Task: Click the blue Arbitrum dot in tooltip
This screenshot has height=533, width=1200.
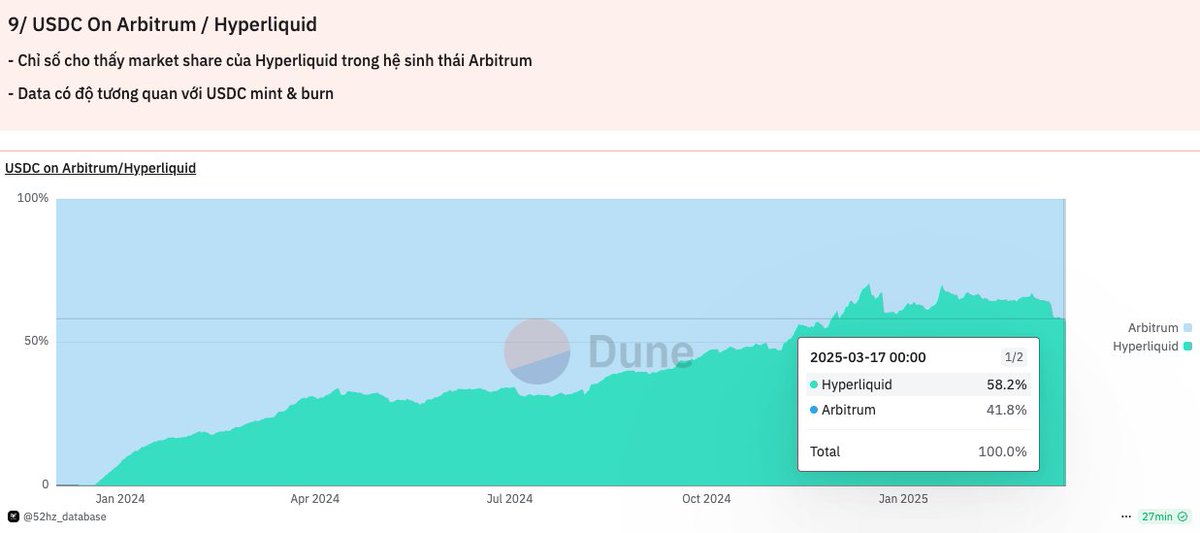Action: (x=814, y=410)
